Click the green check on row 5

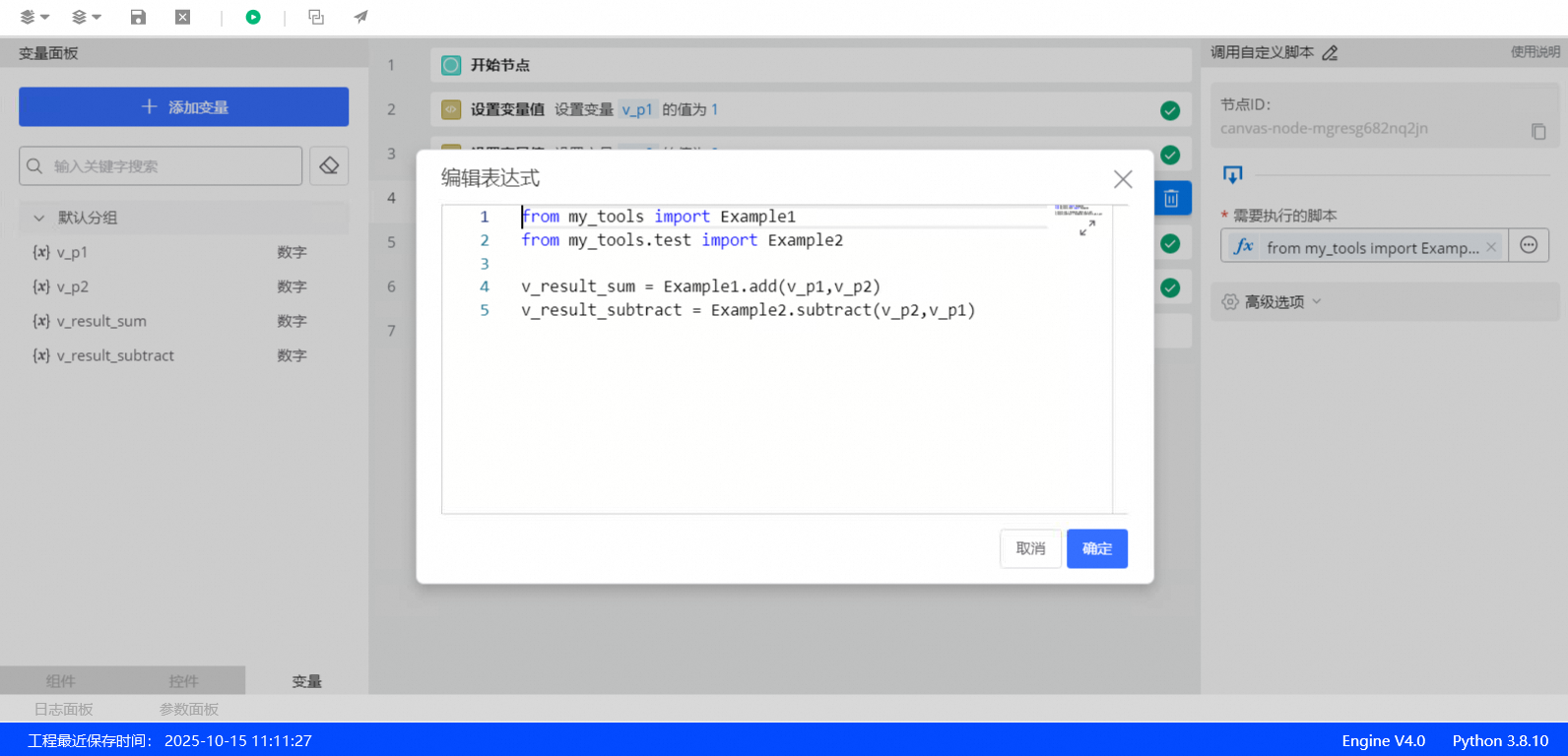pos(1170,243)
